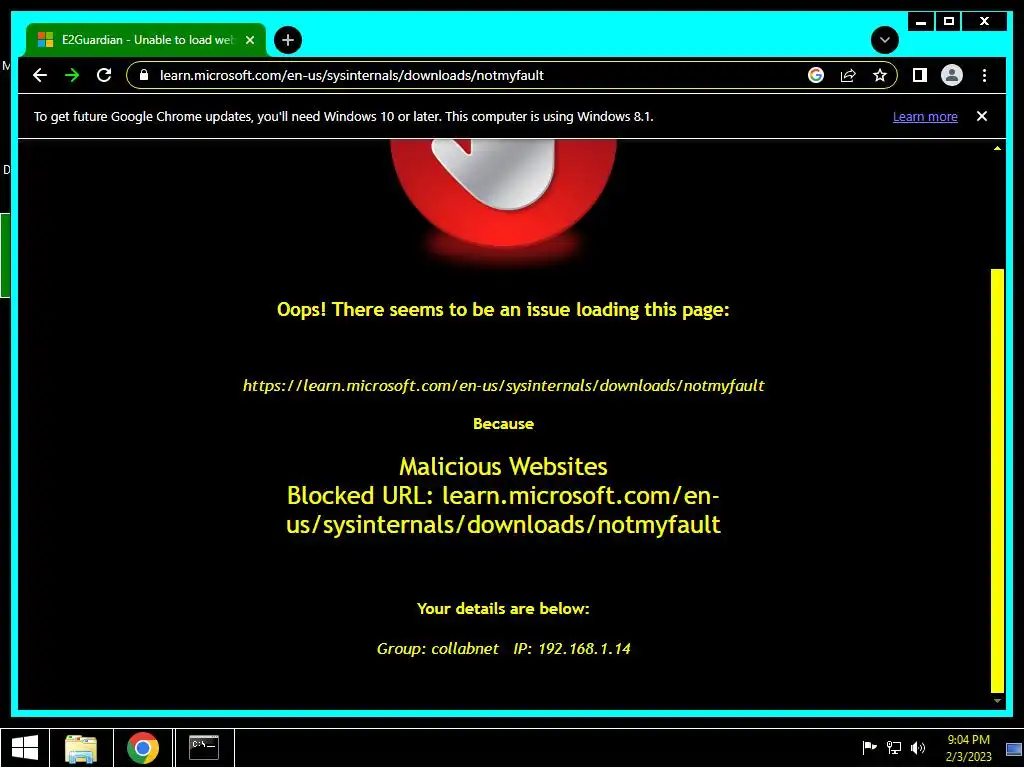Open the volume speaker tray icon
The width and height of the screenshot is (1024, 768).
[x=918, y=748]
